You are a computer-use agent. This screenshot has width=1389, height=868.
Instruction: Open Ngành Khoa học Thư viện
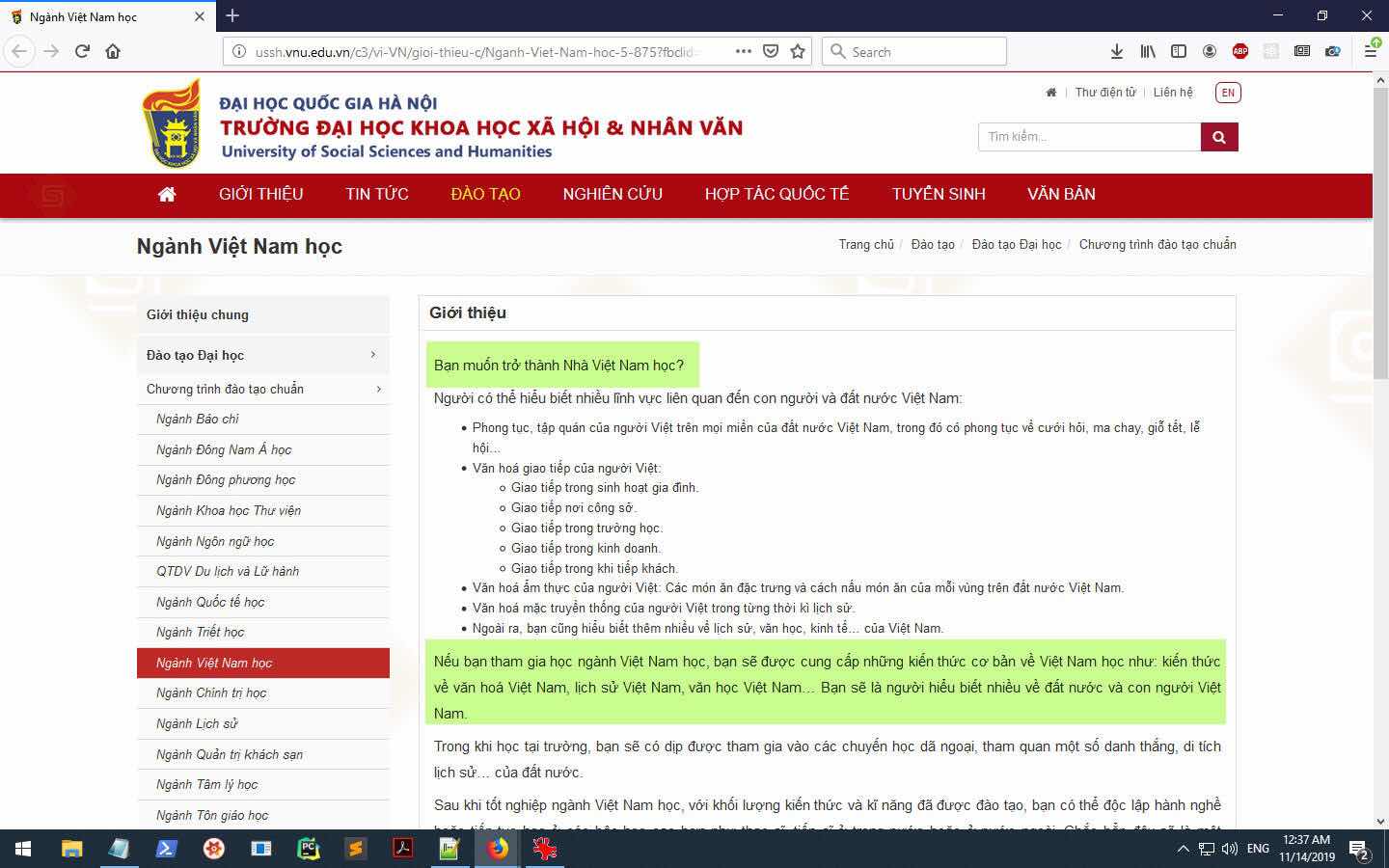263,510
